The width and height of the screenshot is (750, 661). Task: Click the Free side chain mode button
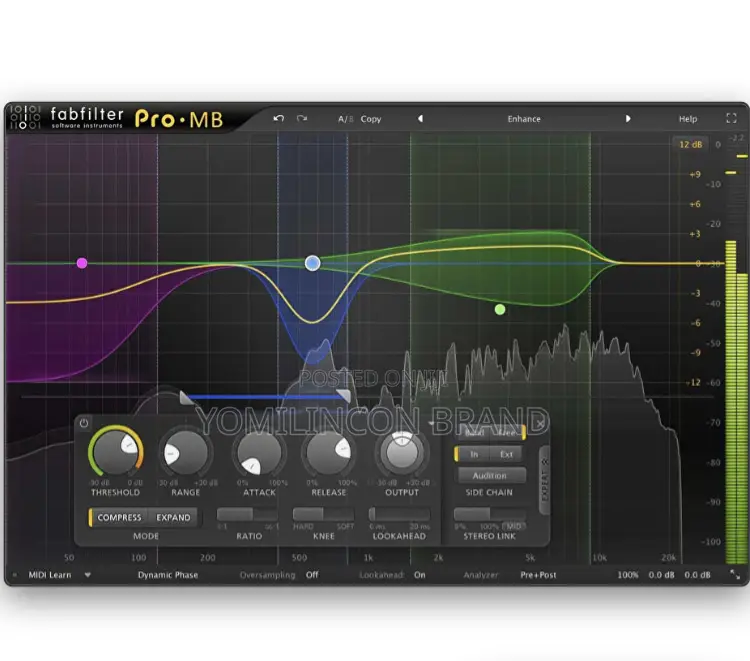point(507,432)
